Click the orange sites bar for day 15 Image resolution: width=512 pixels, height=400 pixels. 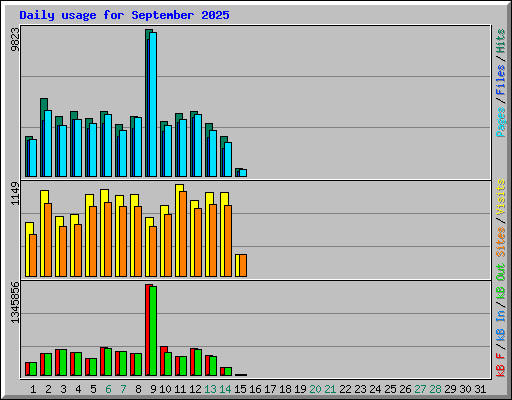pos(243,266)
